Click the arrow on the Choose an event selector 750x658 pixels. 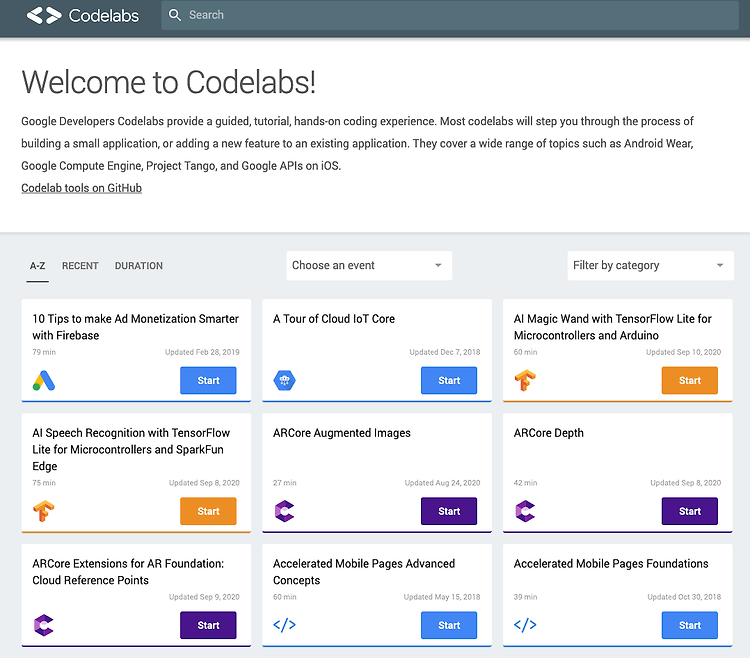pyautogui.click(x=438, y=265)
